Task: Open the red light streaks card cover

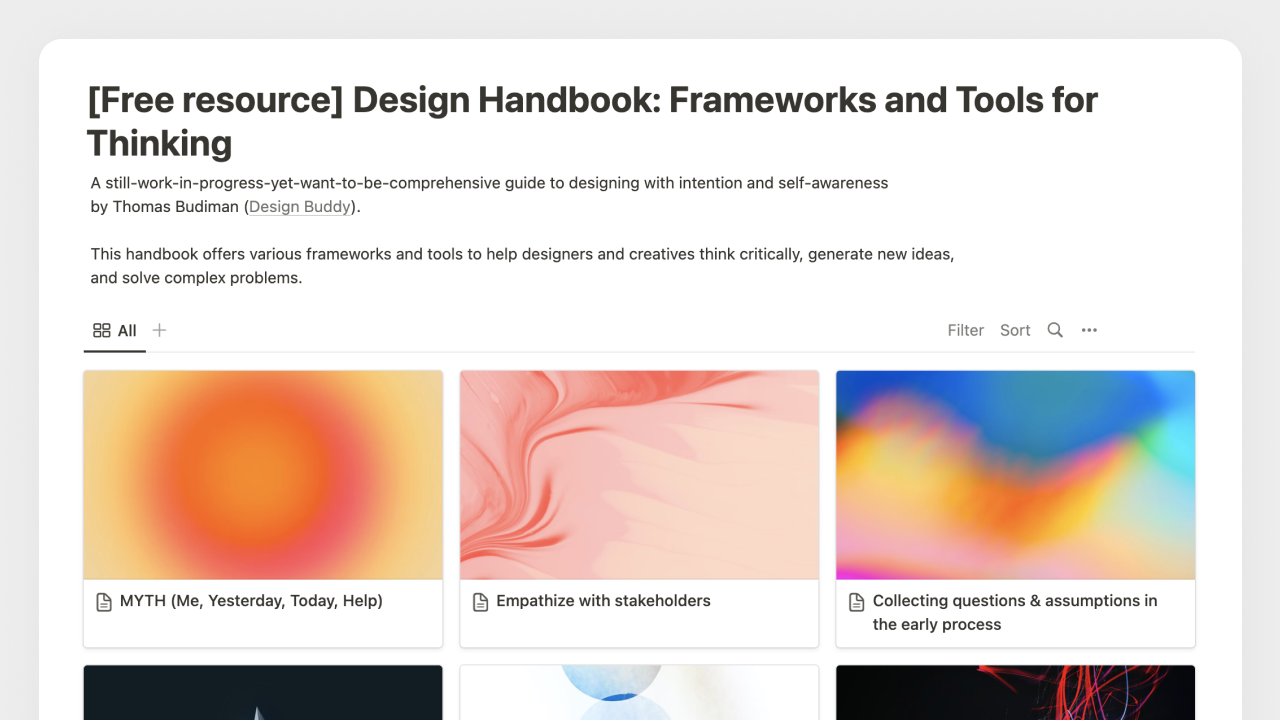Action: (1015, 693)
